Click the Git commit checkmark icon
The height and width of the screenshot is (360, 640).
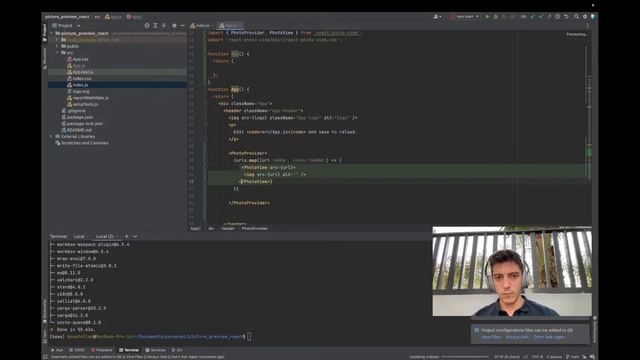(x=540, y=17)
